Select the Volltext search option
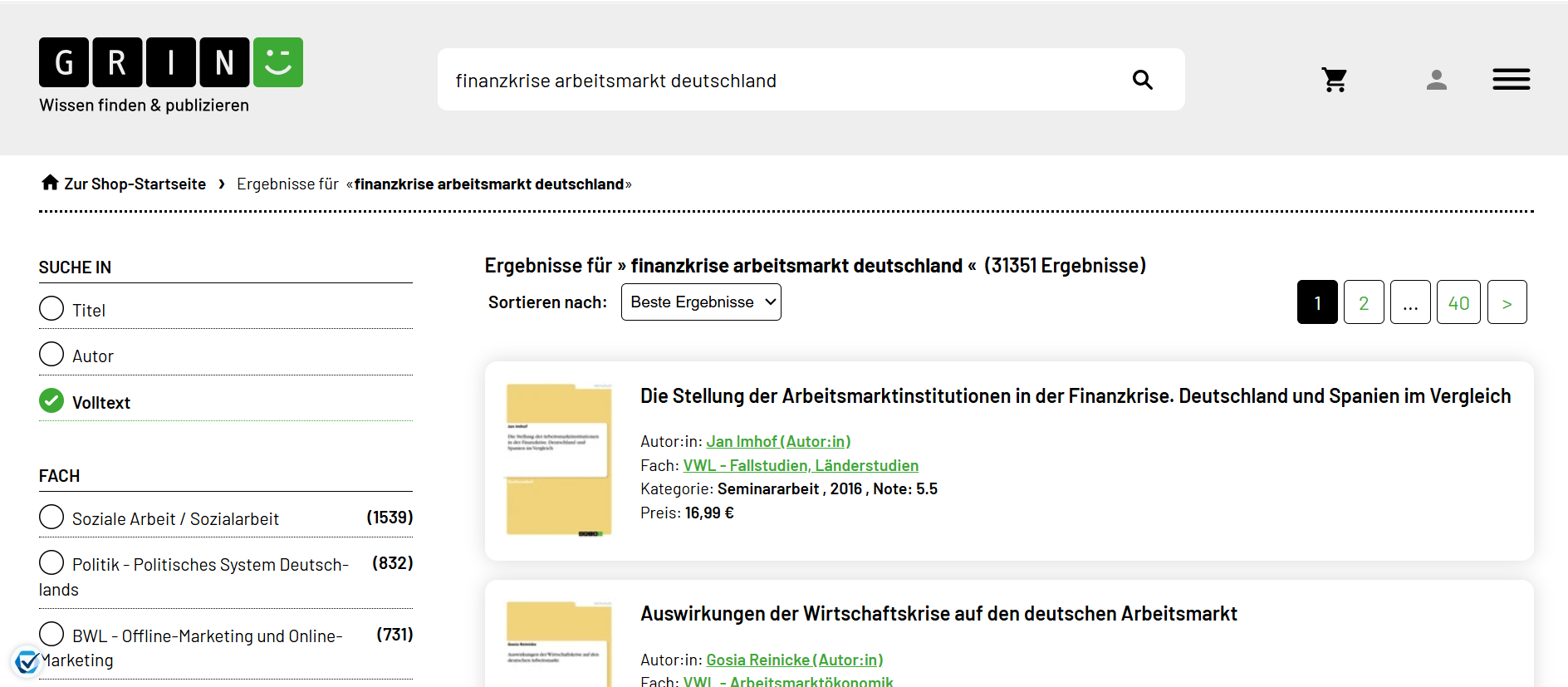This screenshot has width=1568, height=687. point(51,401)
